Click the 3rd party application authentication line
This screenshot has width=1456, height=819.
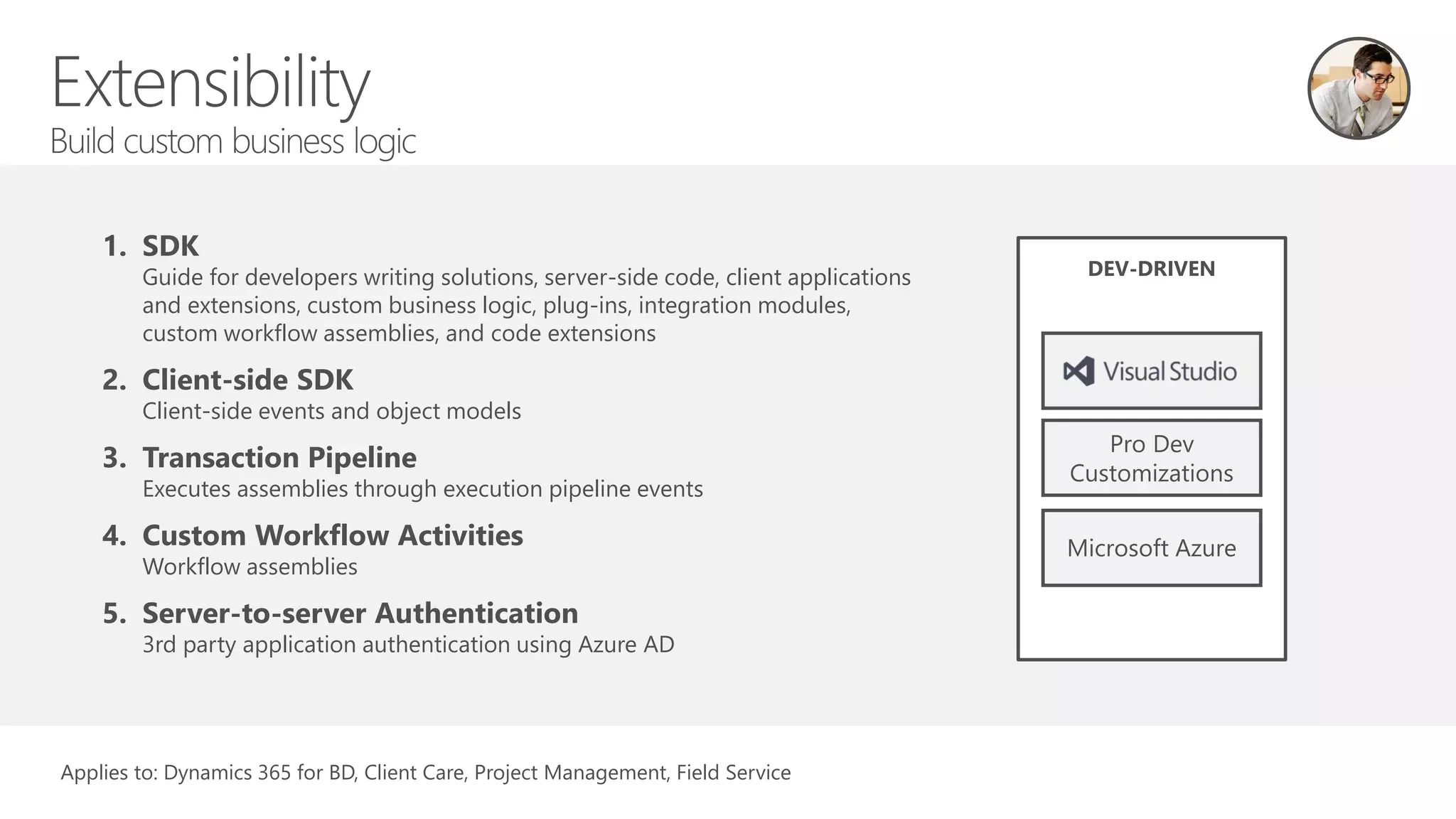coord(408,645)
